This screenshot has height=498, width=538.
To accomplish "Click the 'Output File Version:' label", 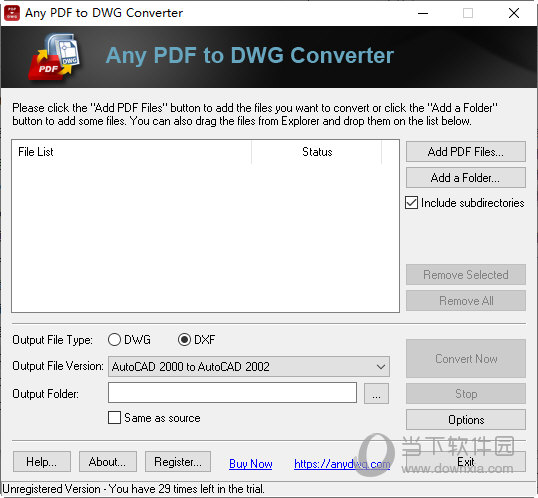I will [58, 366].
